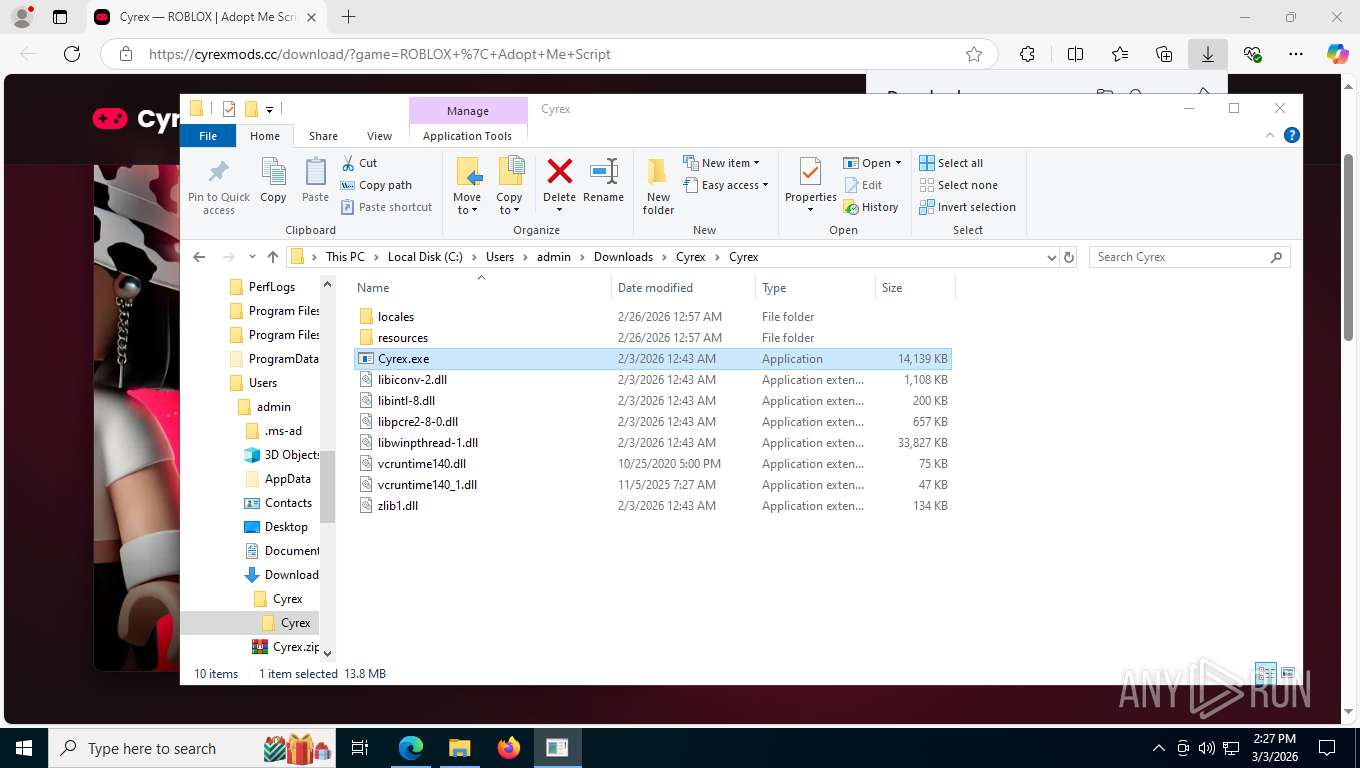Click Select all in ribbon
1360x768 pixels.
click(x=951, y=163)
